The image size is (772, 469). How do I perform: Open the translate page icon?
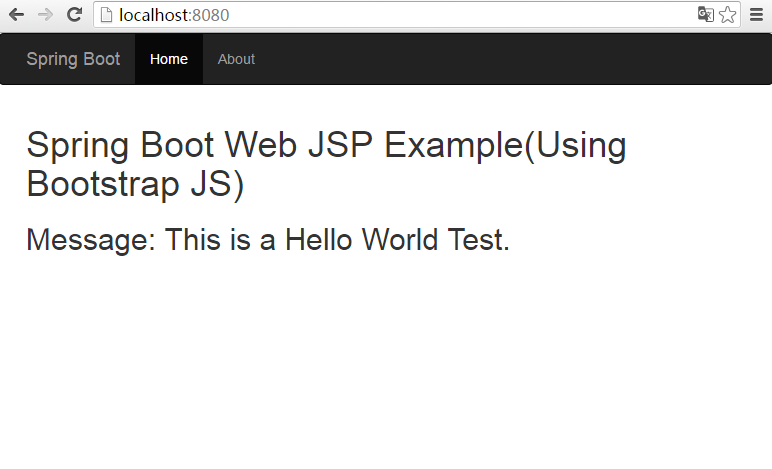pos(706,15)
